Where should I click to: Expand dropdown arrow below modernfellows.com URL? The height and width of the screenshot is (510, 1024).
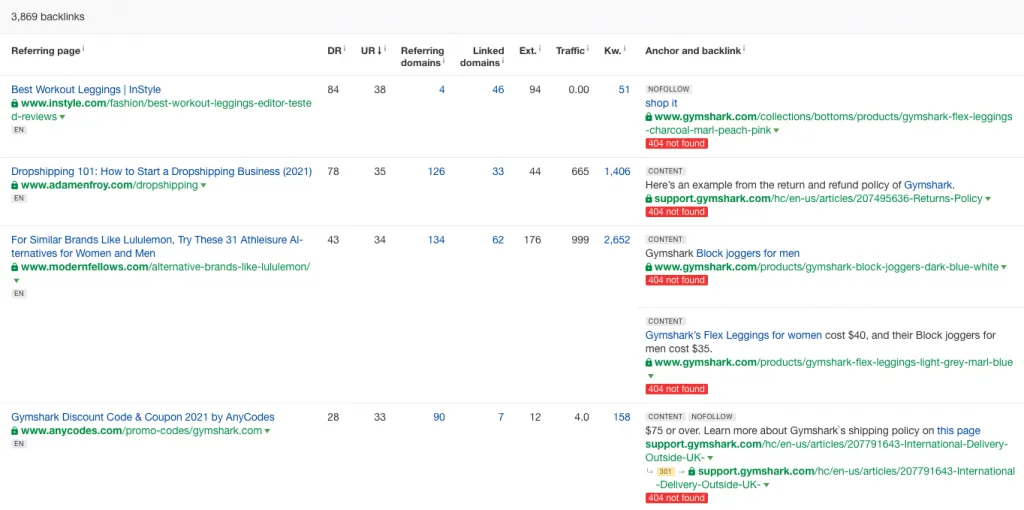point(16,281)
